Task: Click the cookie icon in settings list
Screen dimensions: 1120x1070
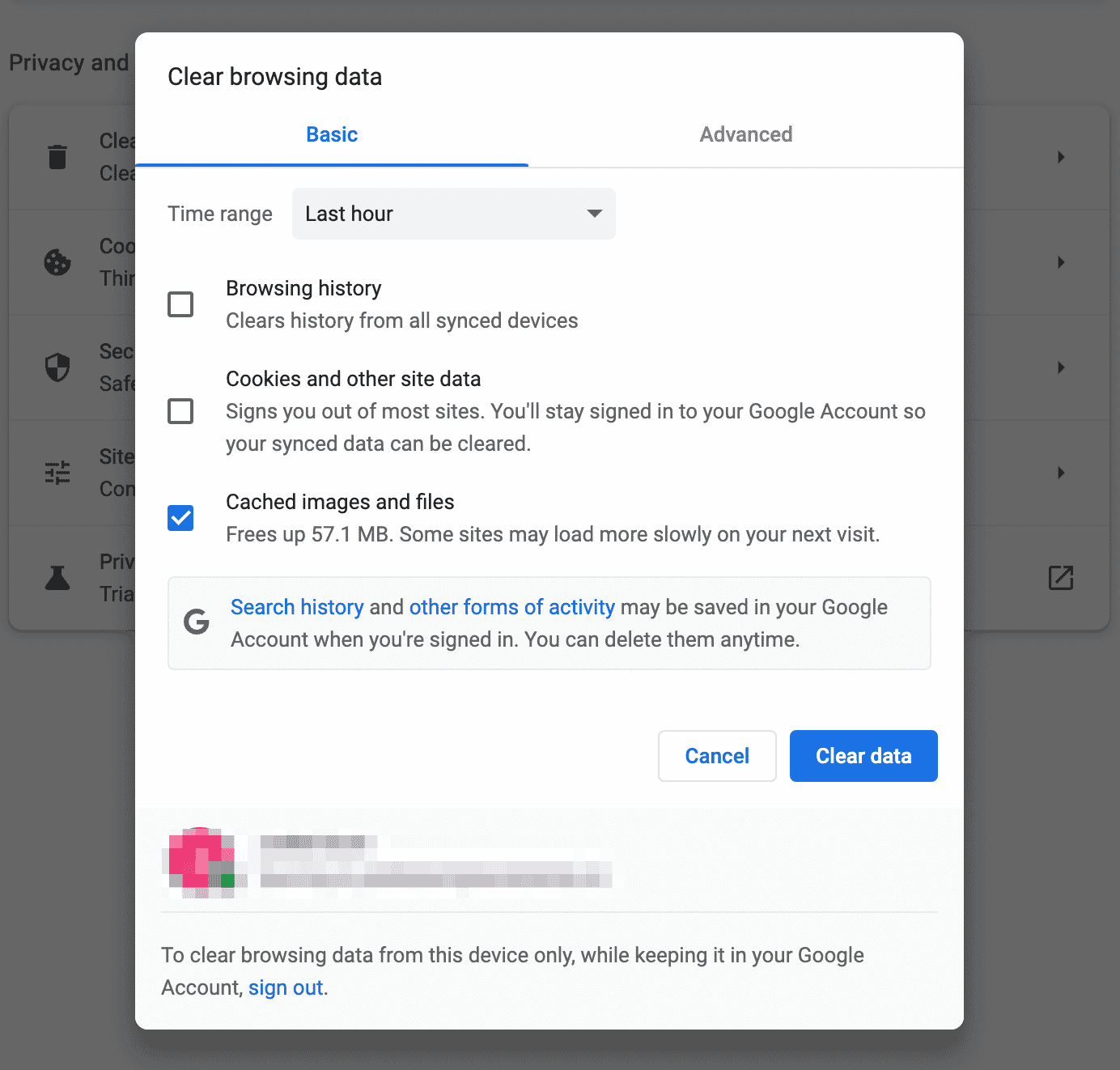Action: tap(57, 262)
